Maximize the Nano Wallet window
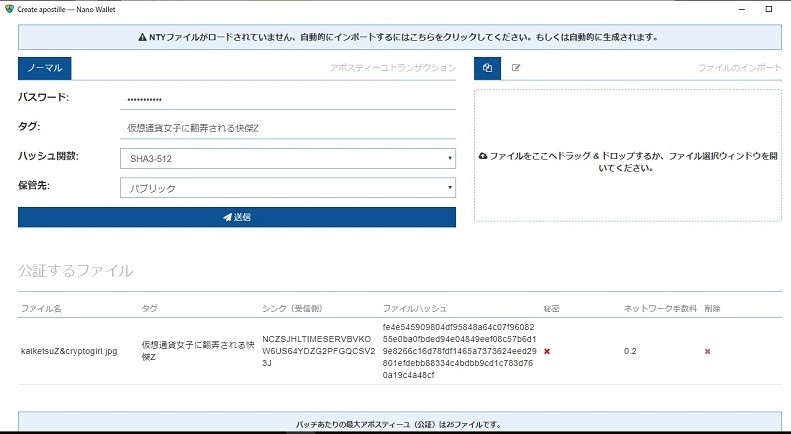This screenshot has height=434, width=791. (769, 9)
